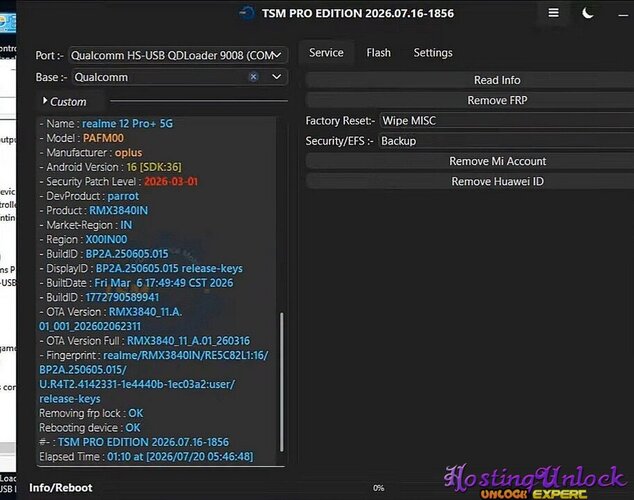
Task: Click the 0% progress bar
Action: tap(378, 488)
